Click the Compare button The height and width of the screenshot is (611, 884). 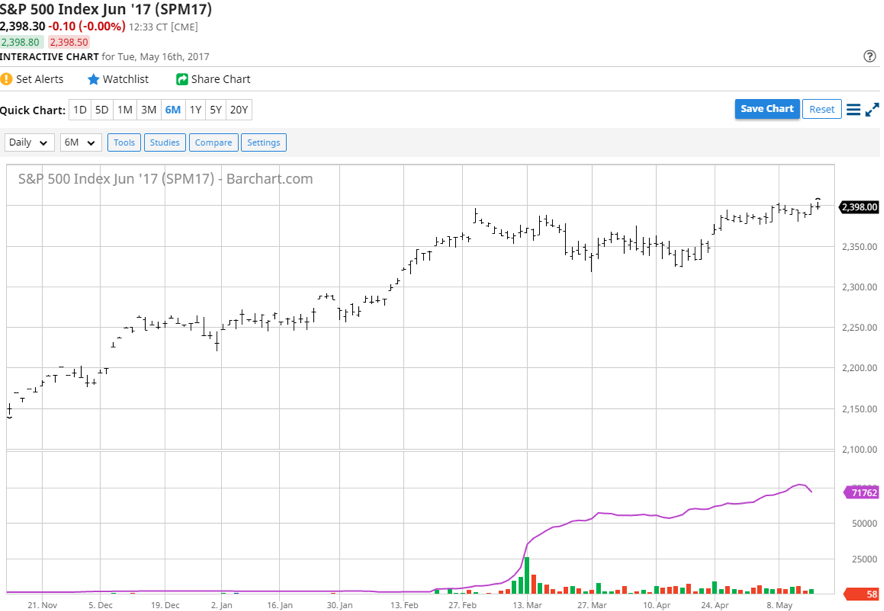click(214, 143)
